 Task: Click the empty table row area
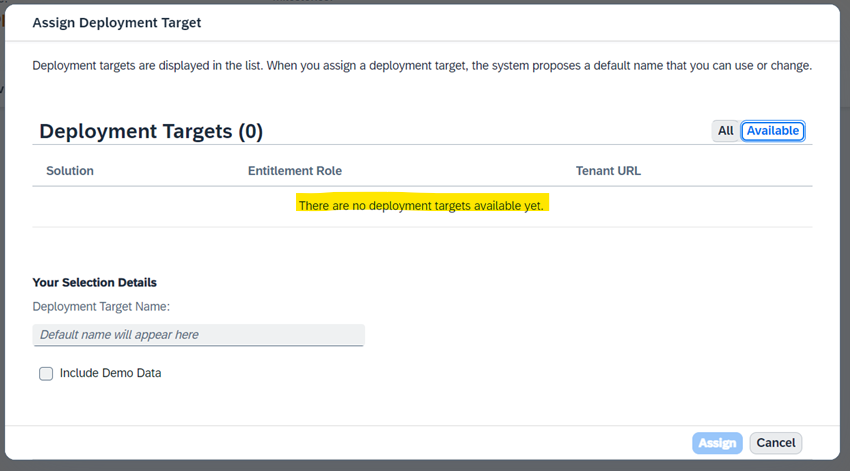point(422,207)
